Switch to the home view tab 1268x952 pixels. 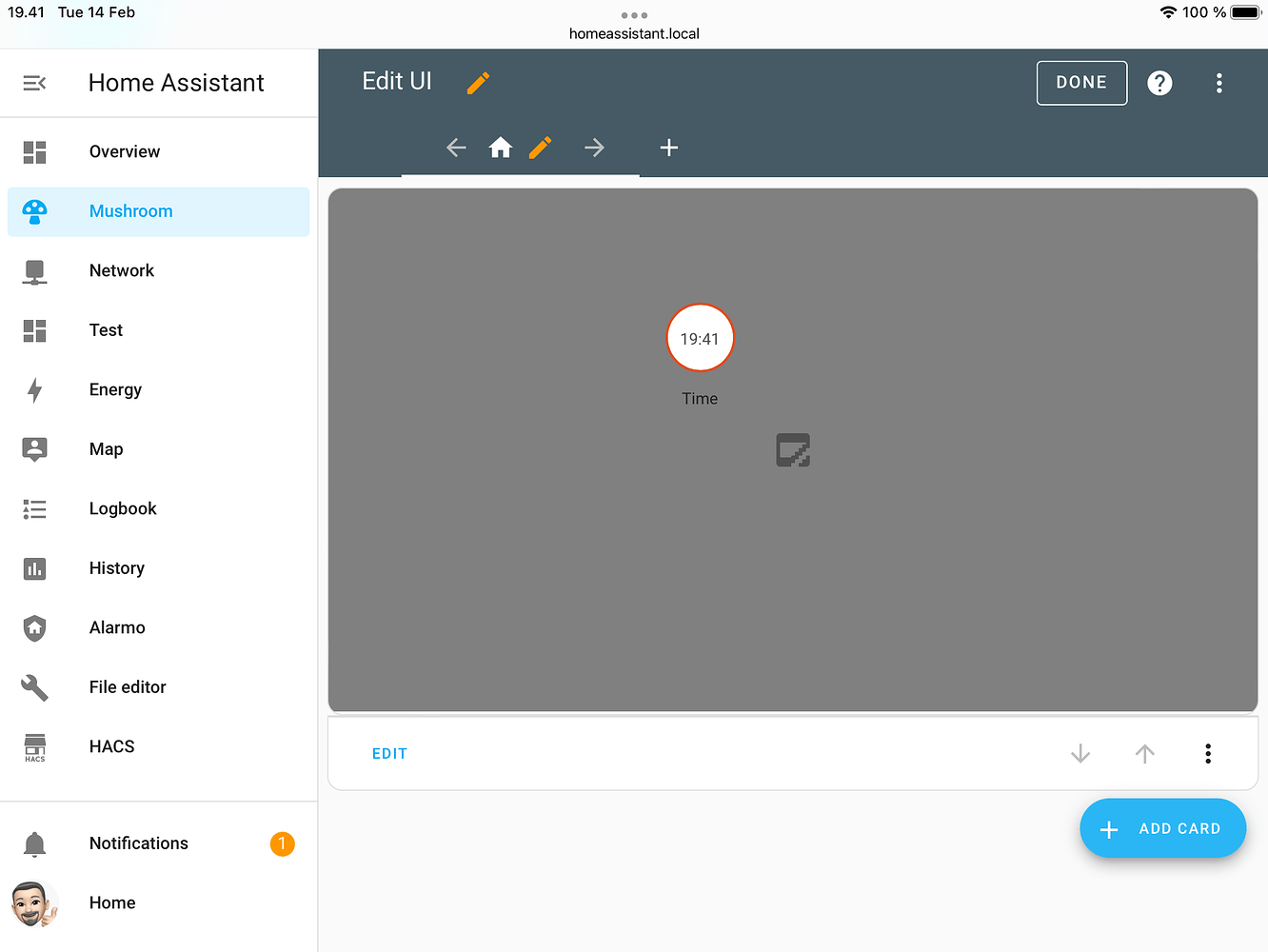click(x=501, y=148)
